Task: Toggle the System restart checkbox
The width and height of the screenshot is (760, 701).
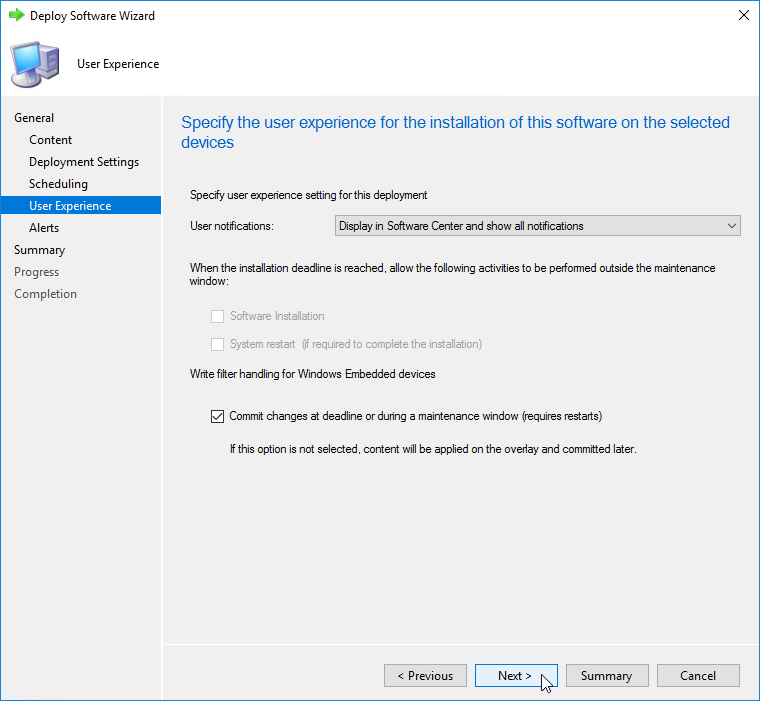Action: pos(217,344)
